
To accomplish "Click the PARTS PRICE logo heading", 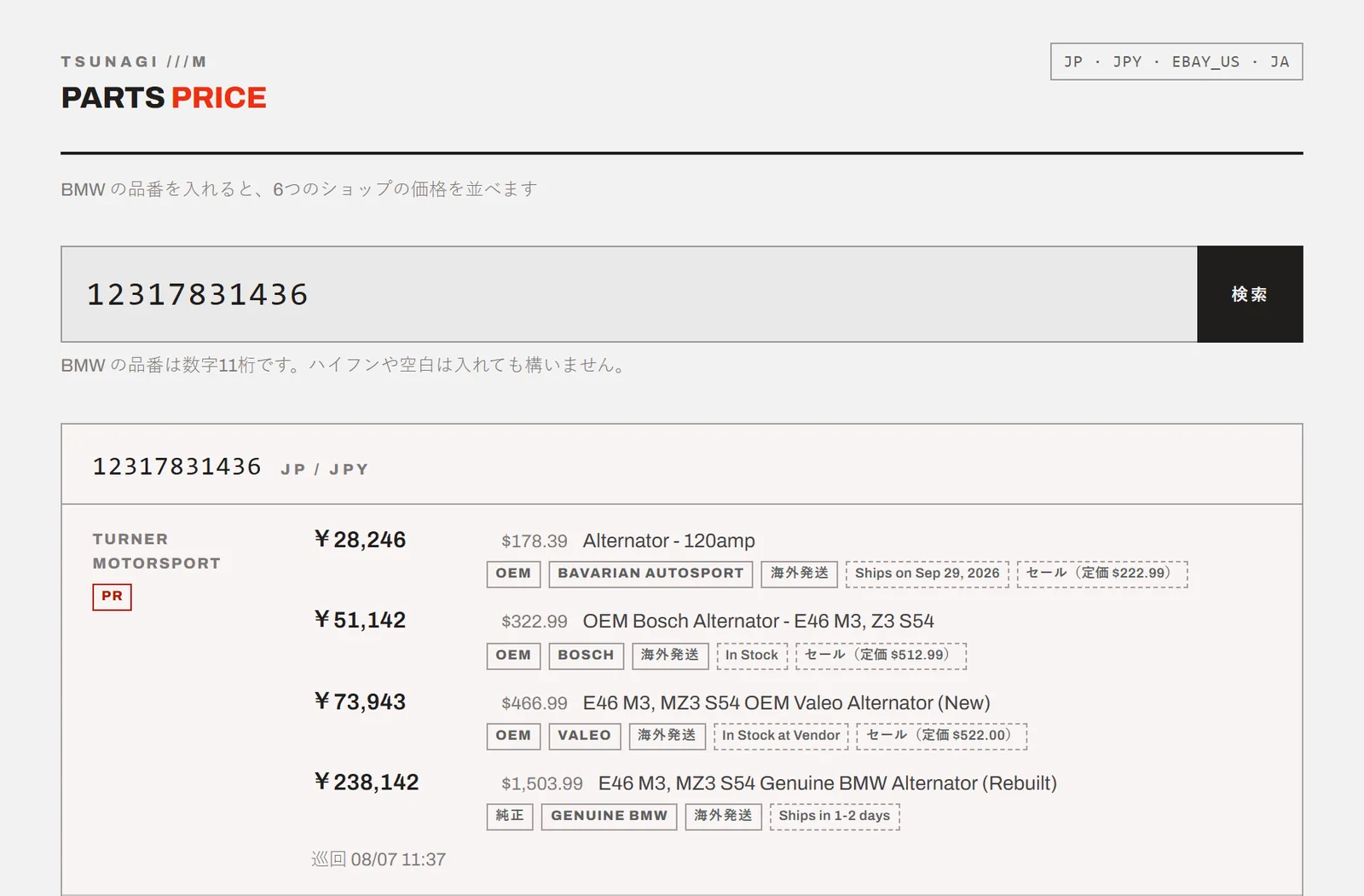I will [x=164, y=97].
